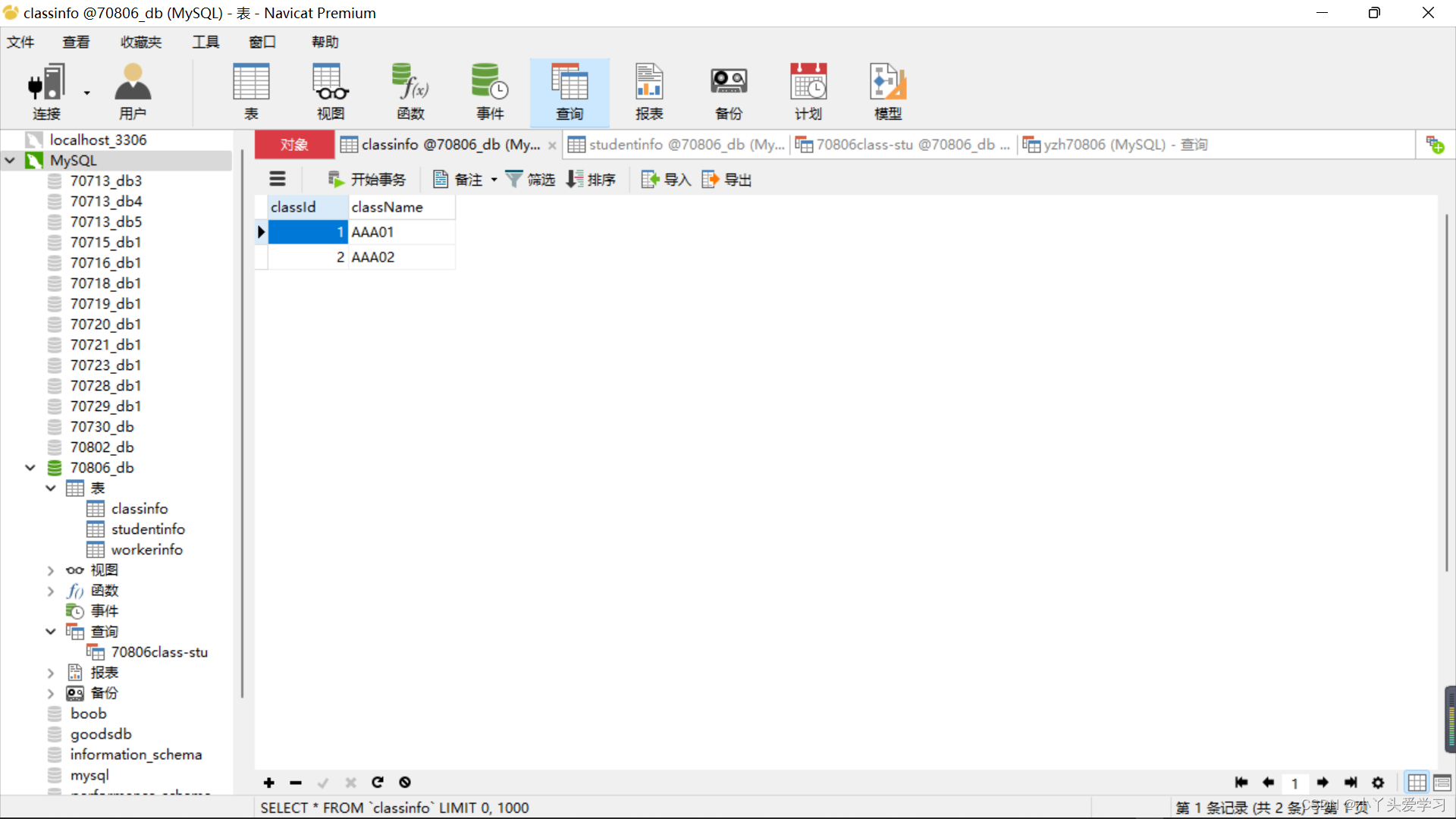Click 开始事务 (Begin Transaction)
This screenshot has width=1456, height=819.
click(367, 179)
